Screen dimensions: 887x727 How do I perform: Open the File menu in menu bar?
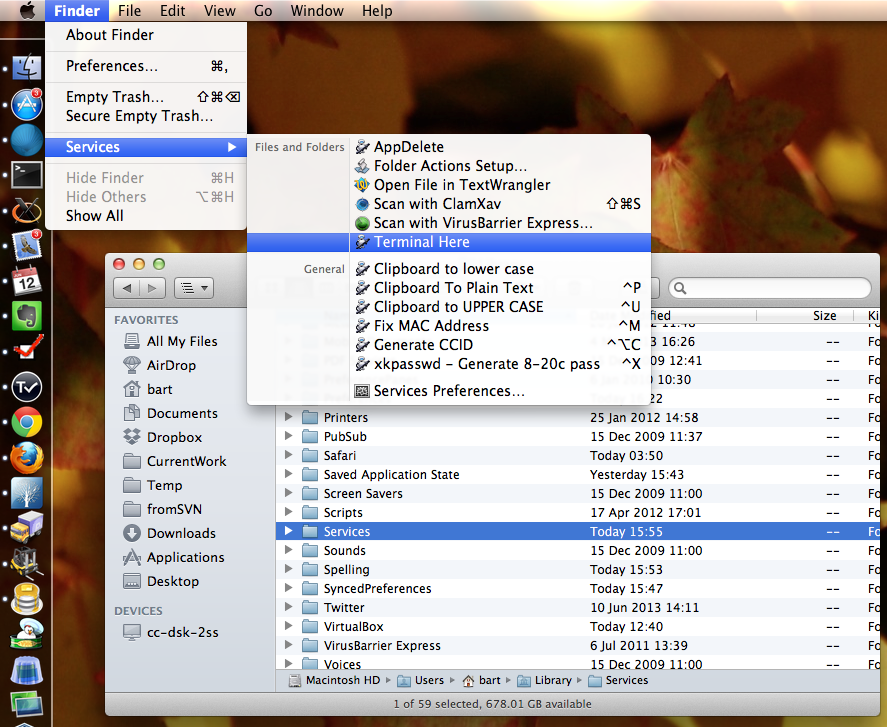click(x=130, y=11)
